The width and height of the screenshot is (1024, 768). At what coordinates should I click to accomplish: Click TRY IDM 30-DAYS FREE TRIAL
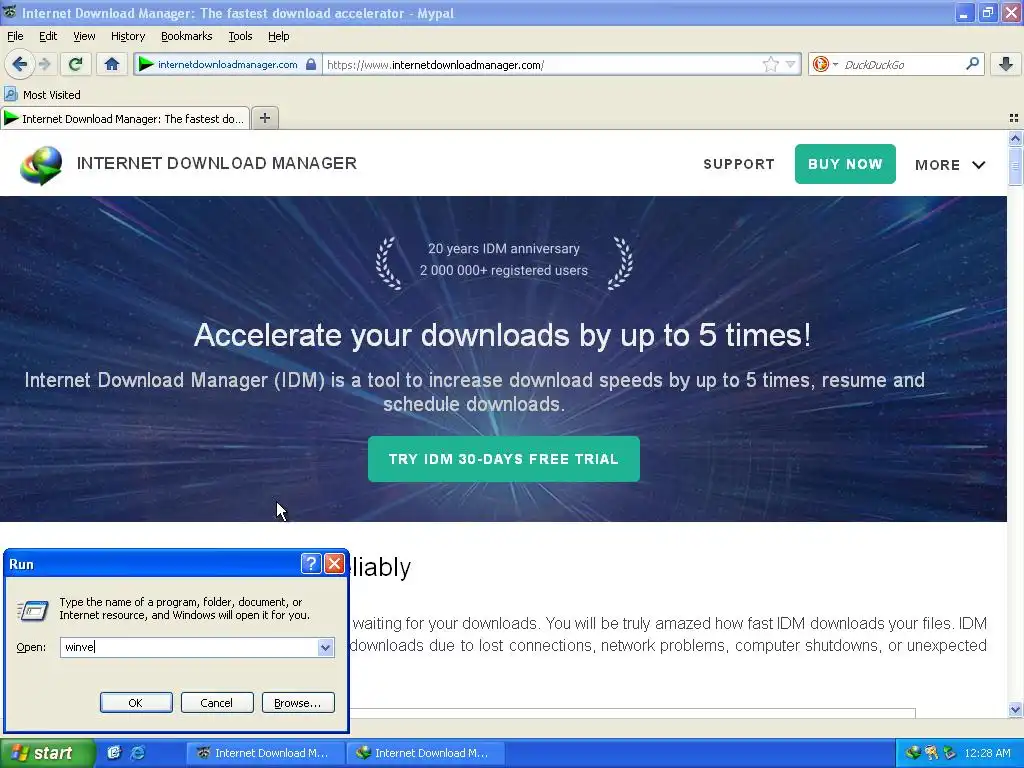click(x=504, y=459)
